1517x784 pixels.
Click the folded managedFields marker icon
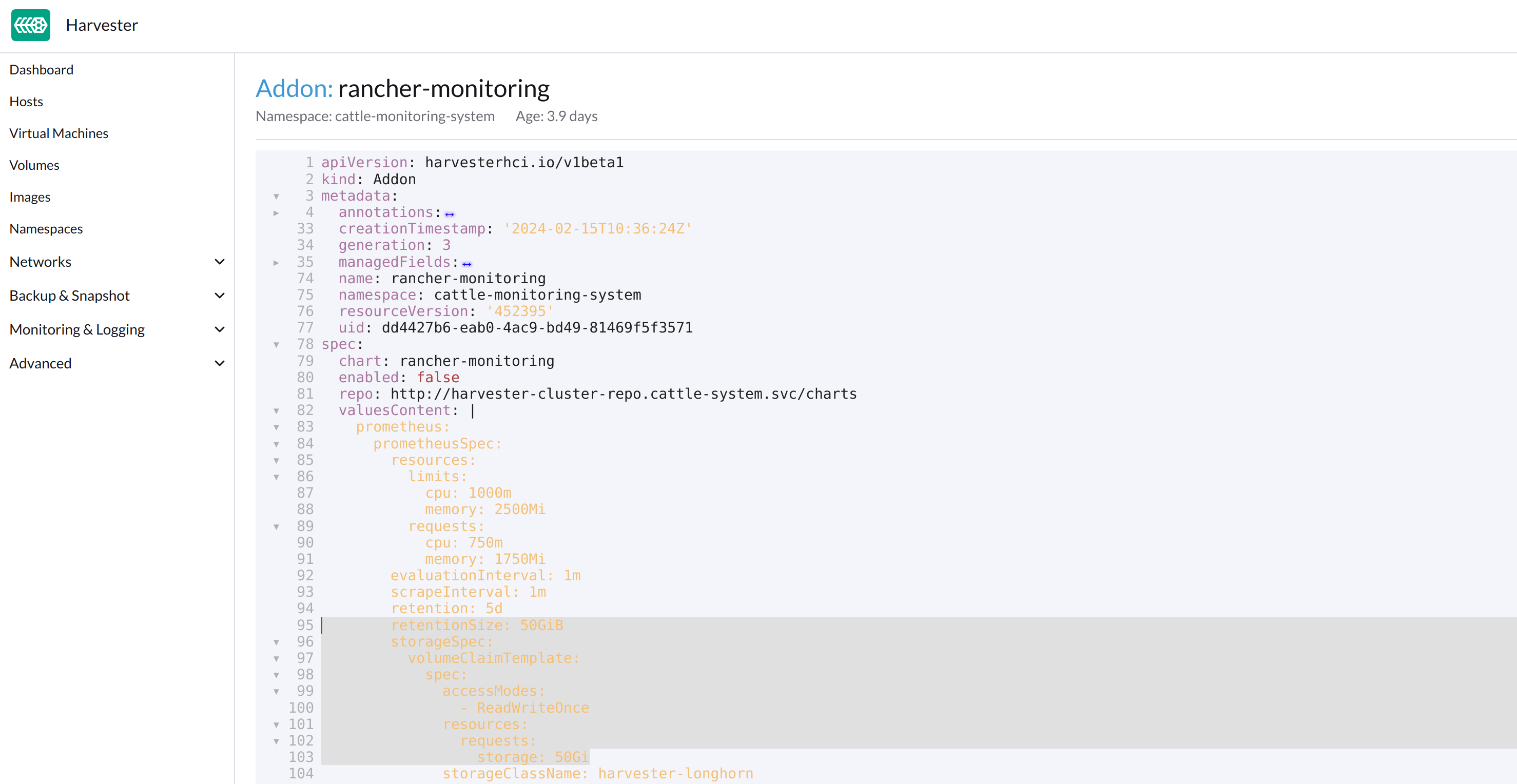pos(467,264)
